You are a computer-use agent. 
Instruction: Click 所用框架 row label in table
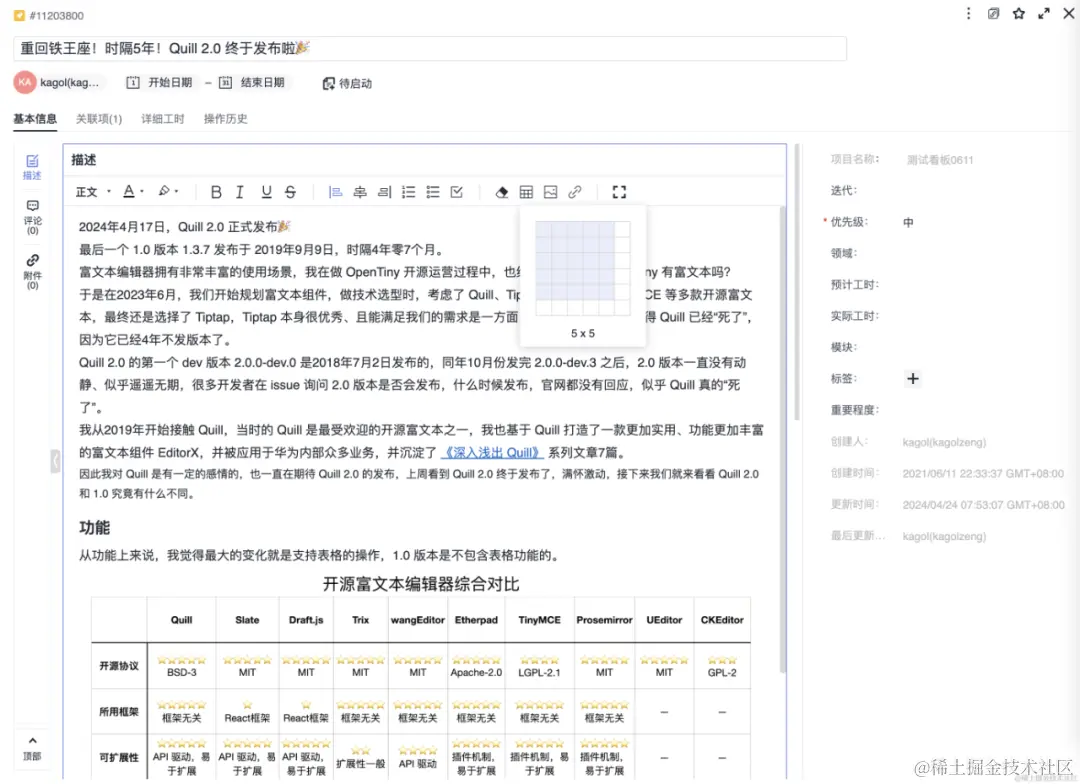click(118, 712)
